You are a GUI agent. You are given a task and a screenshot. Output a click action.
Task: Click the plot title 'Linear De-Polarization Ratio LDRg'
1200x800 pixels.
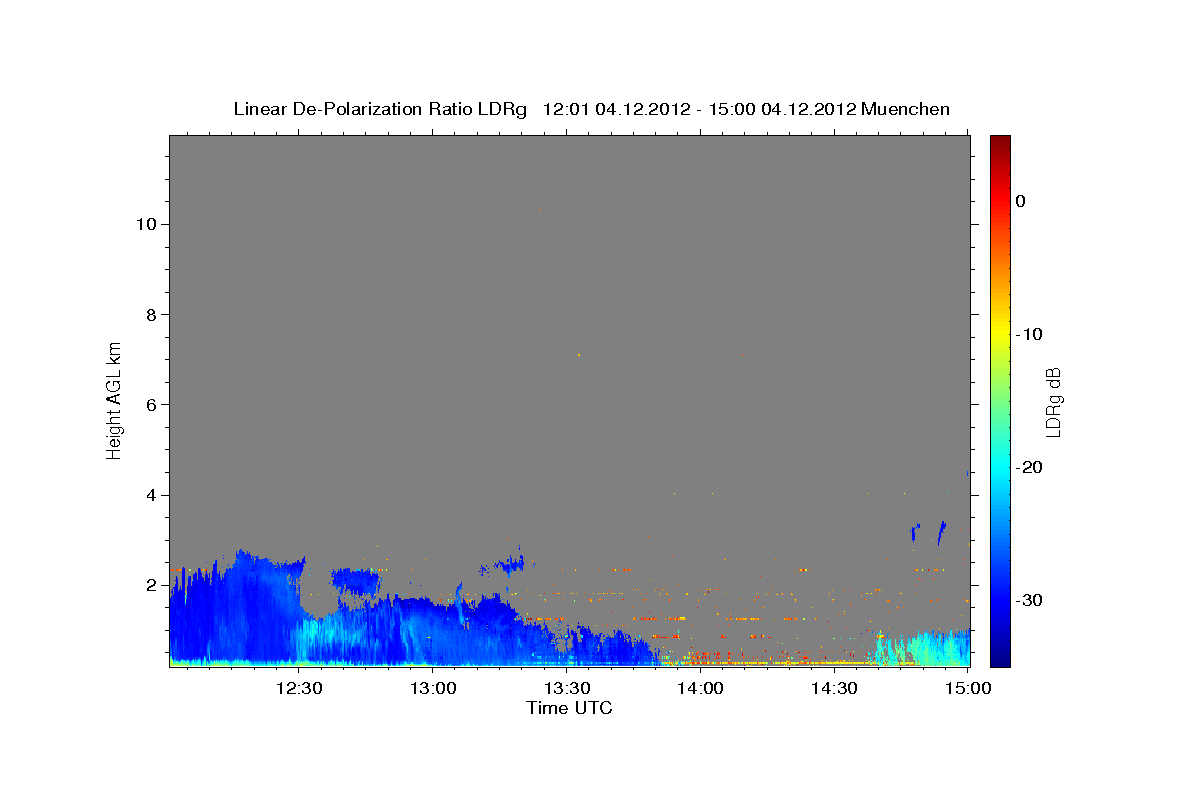pos(379,109)
